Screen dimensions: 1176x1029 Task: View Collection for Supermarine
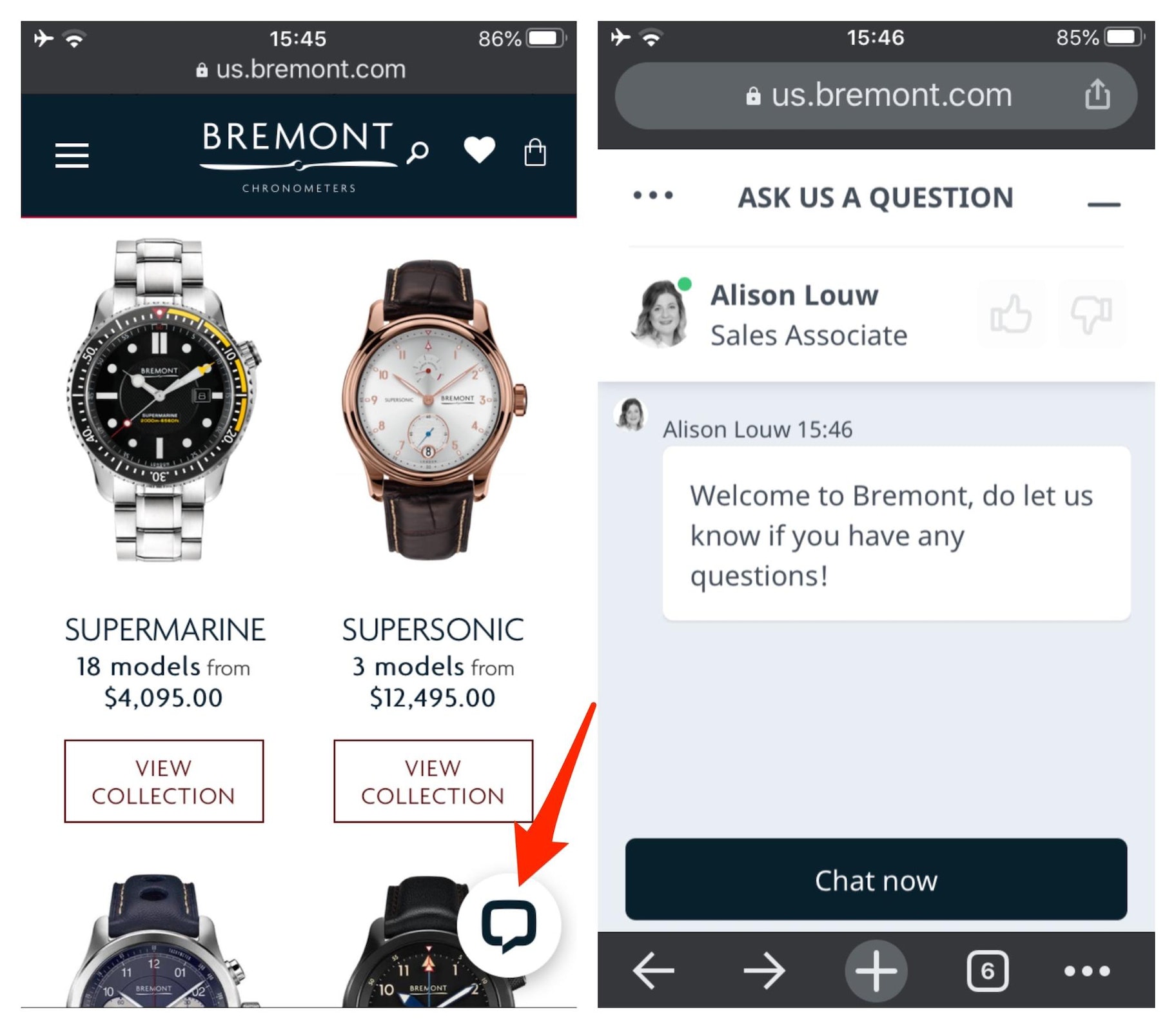164,781
